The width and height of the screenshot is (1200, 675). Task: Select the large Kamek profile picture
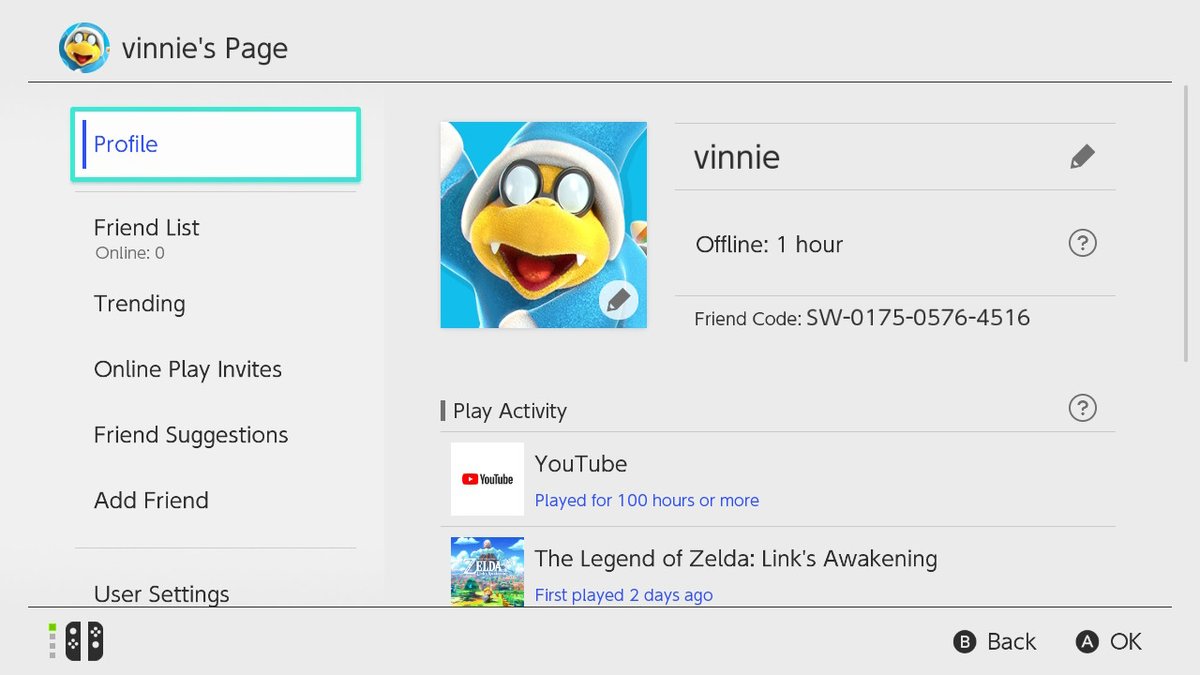(544, 225)
